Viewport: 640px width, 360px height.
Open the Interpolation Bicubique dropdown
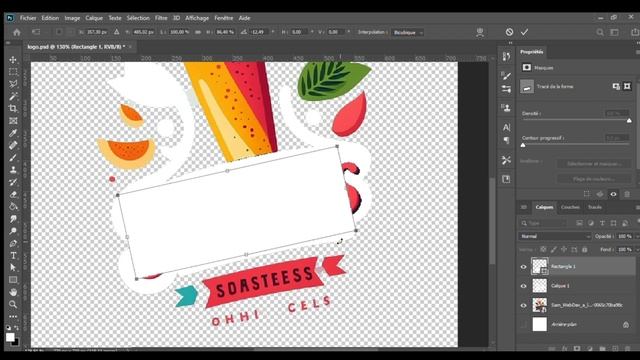408,32
